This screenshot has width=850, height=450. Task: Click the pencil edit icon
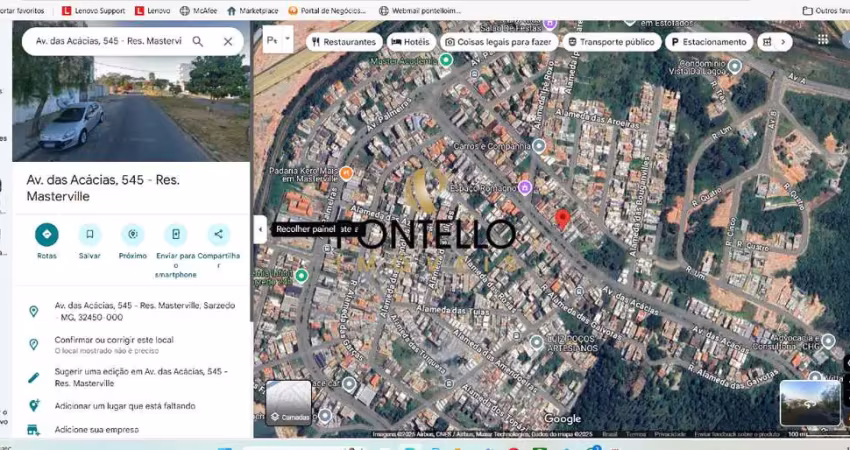[x=34, y=377]
